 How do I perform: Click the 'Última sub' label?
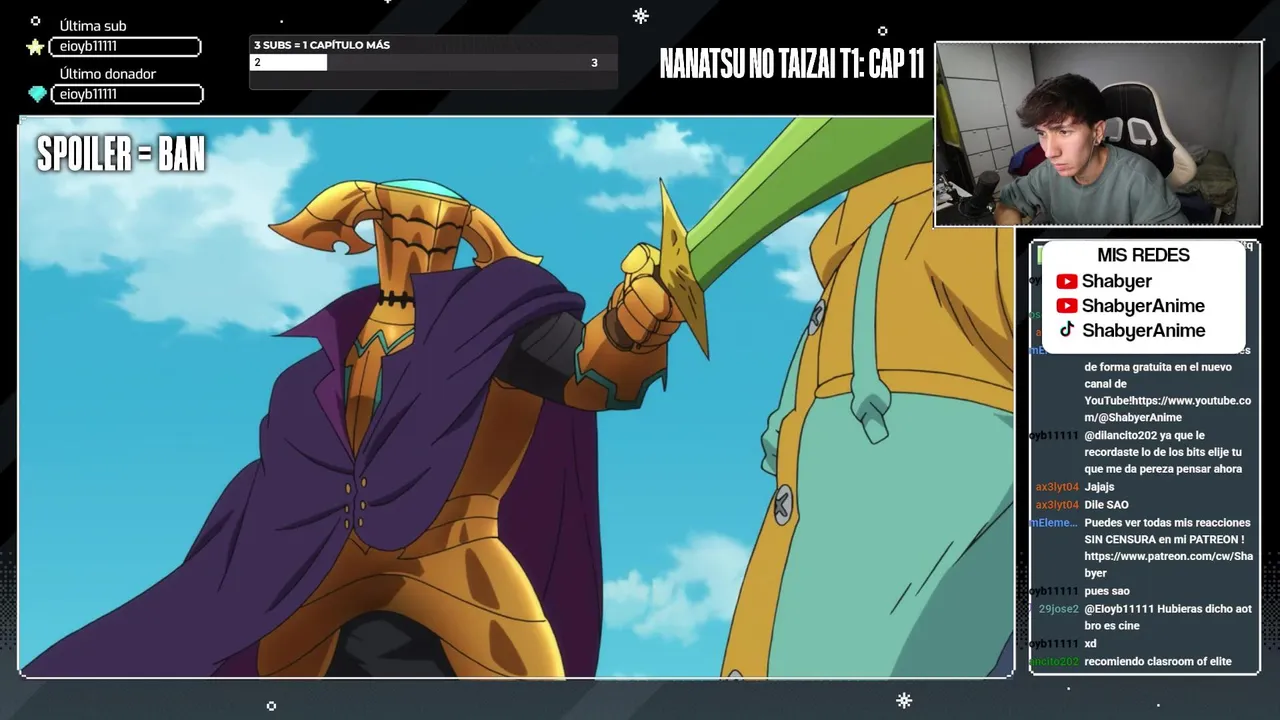pos(93,26)
